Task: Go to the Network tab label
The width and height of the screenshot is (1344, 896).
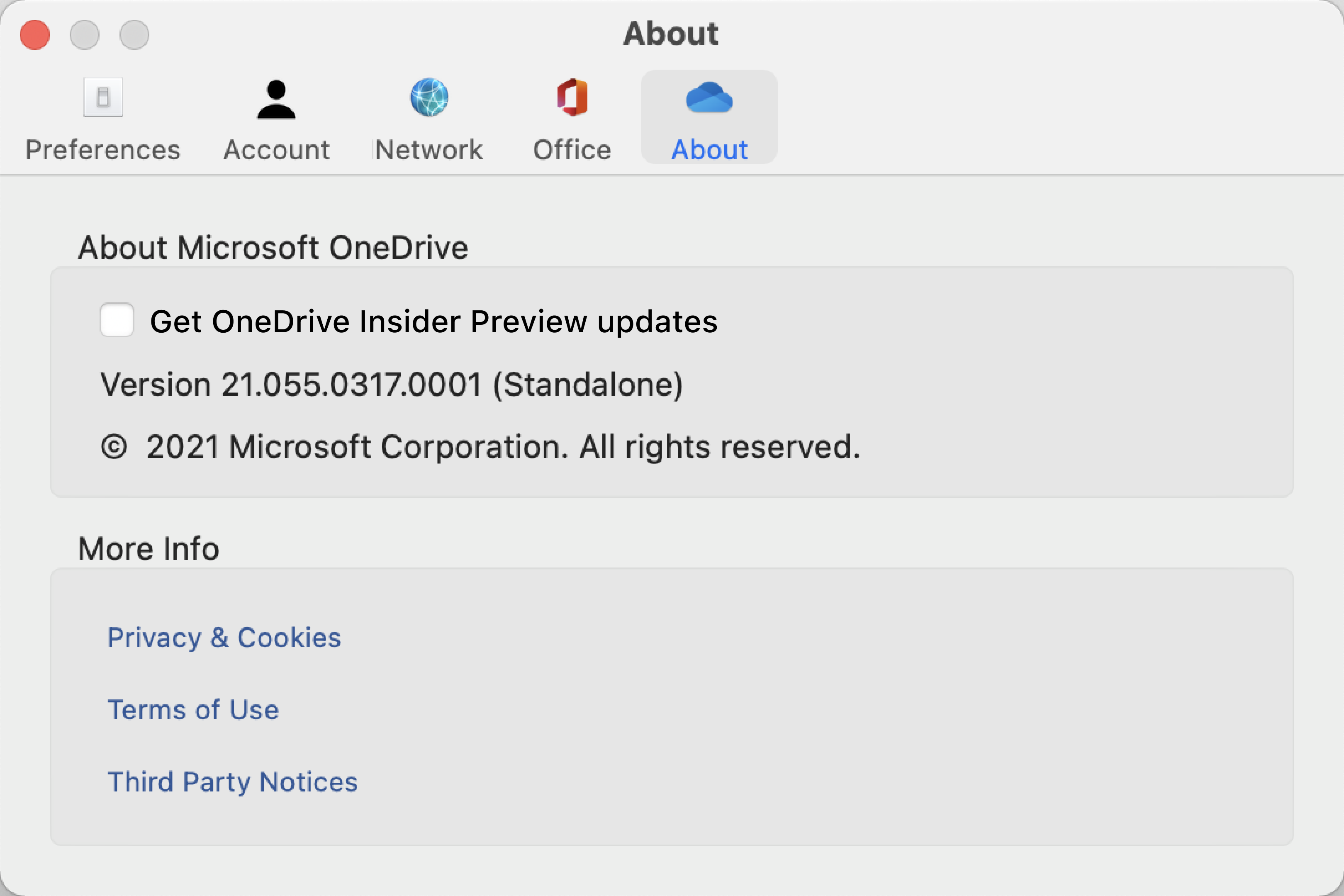Action: pyautogui.click(x=429, y=150)
